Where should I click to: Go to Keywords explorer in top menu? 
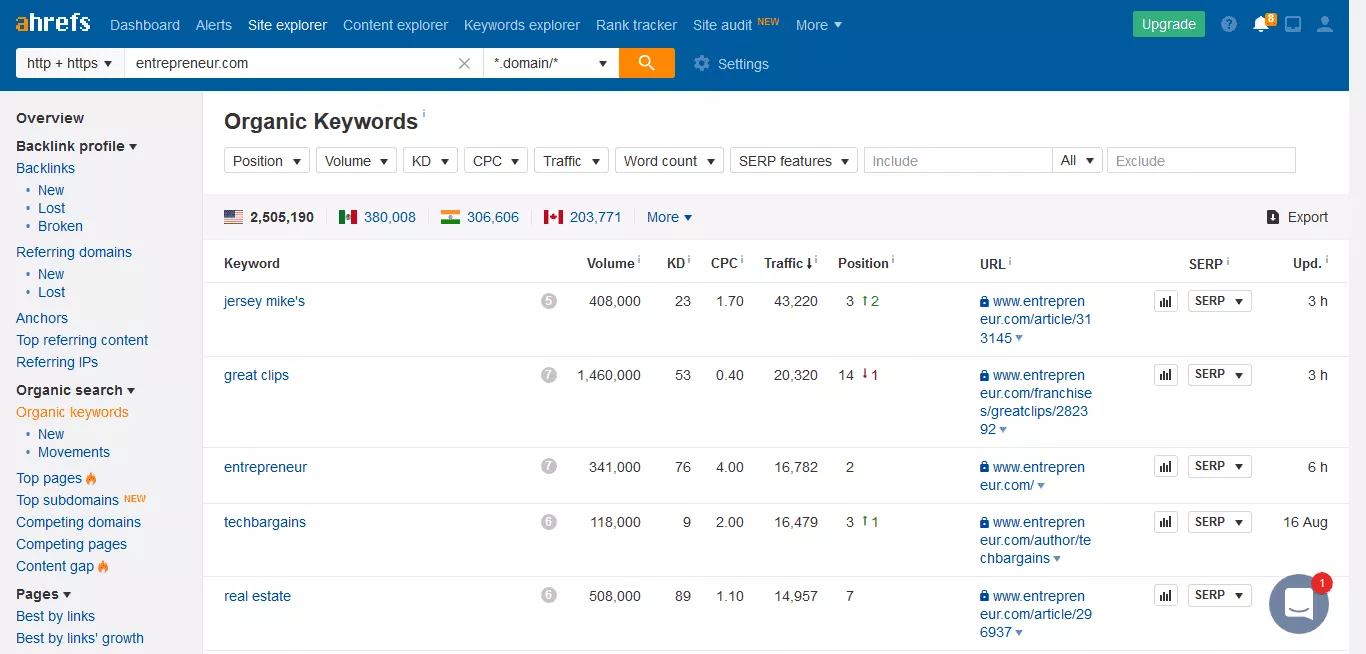coord(521,25)
